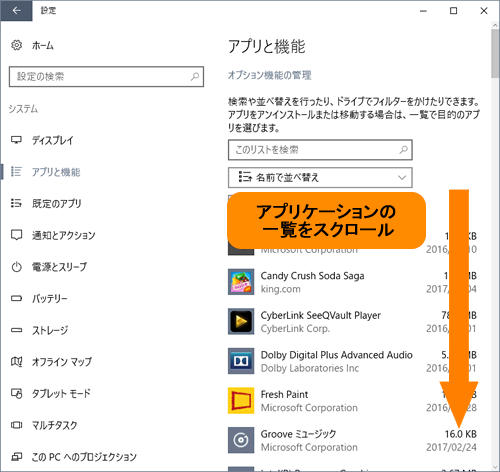Select Fresh Paint app name
500x472 pixels.
click(x=284, y=394)
